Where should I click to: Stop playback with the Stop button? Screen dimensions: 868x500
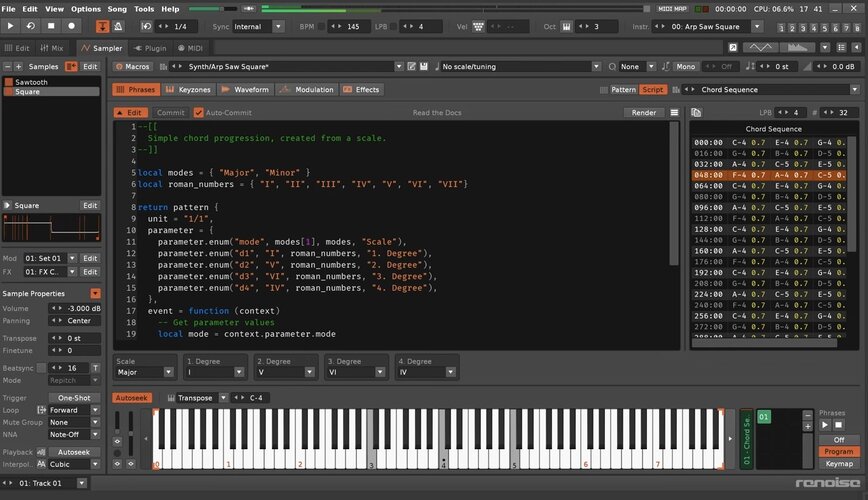(51, 26)
